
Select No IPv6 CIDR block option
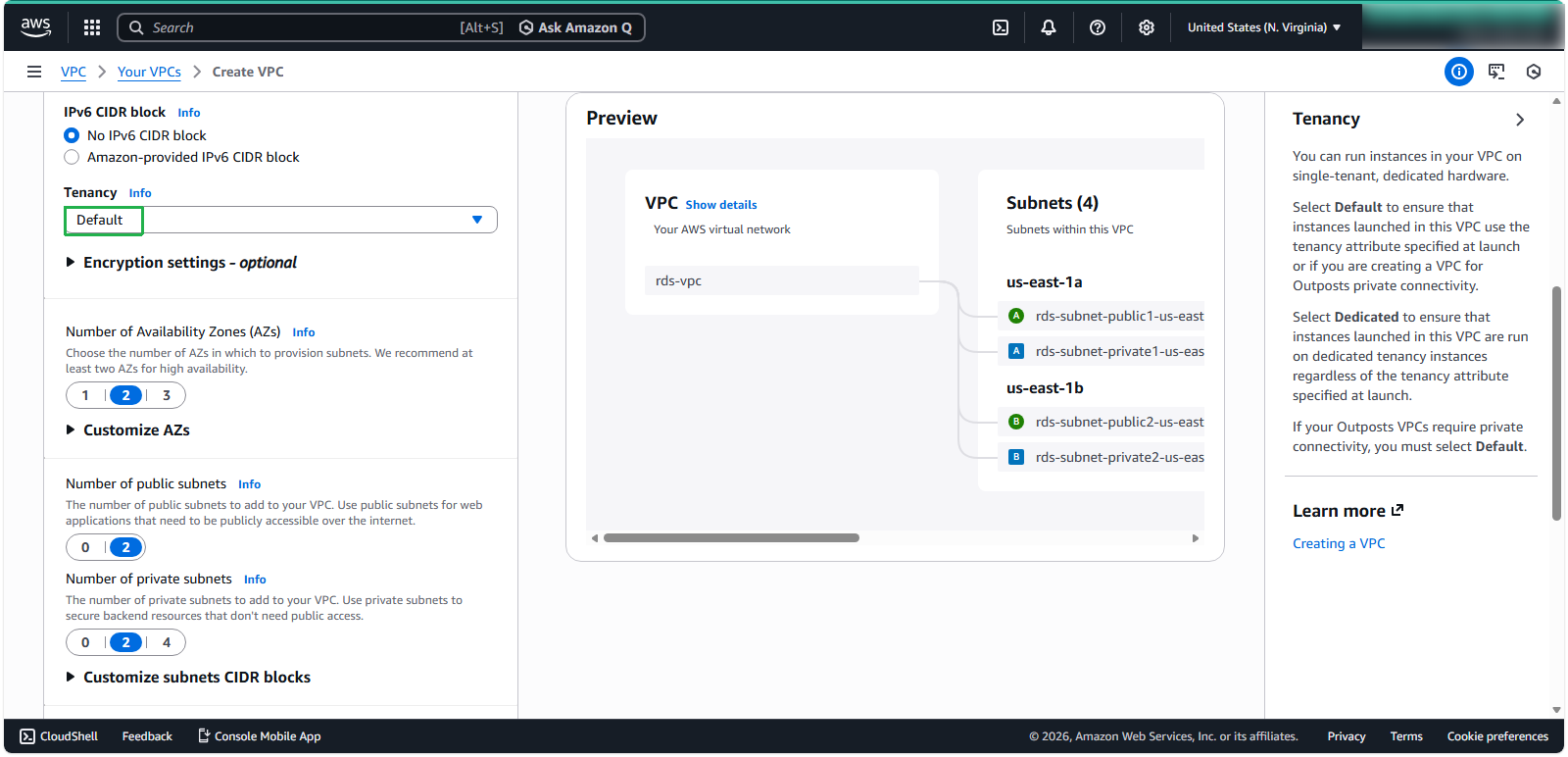[72, 135]
